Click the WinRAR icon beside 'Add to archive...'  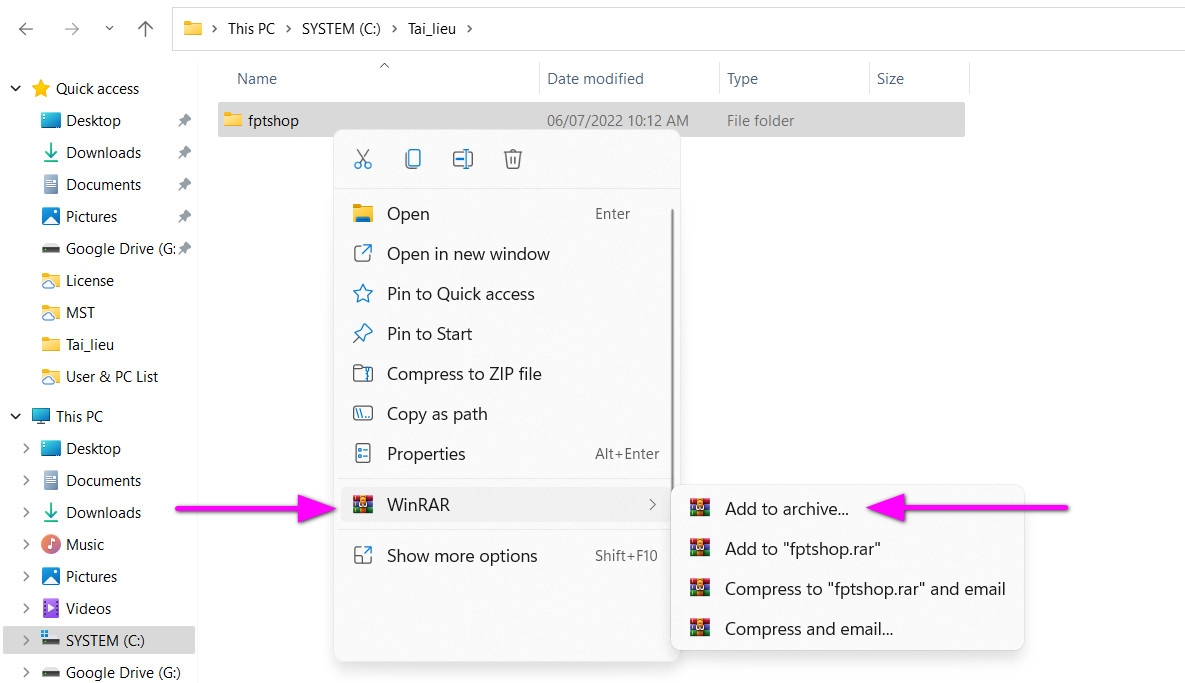coord(700,508)
